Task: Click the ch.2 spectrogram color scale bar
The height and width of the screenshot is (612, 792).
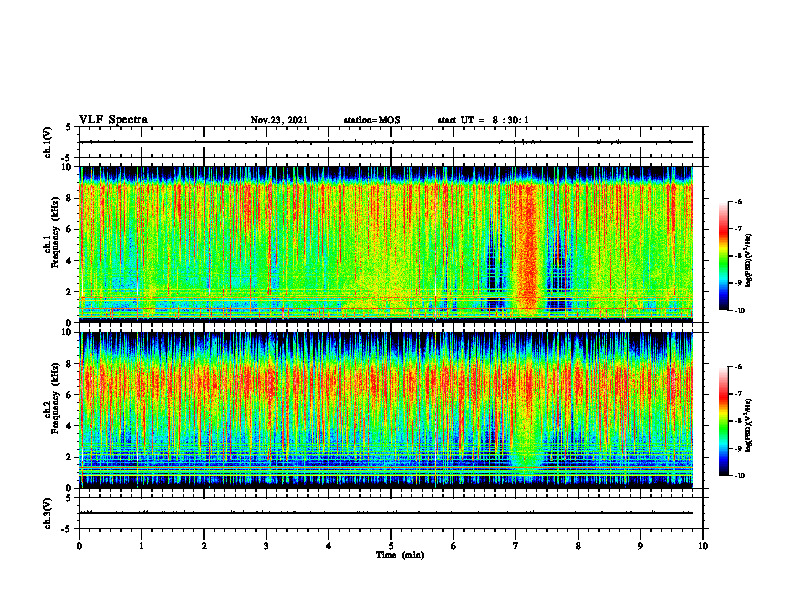Action: pyautogui.click(x=723, y=421)
